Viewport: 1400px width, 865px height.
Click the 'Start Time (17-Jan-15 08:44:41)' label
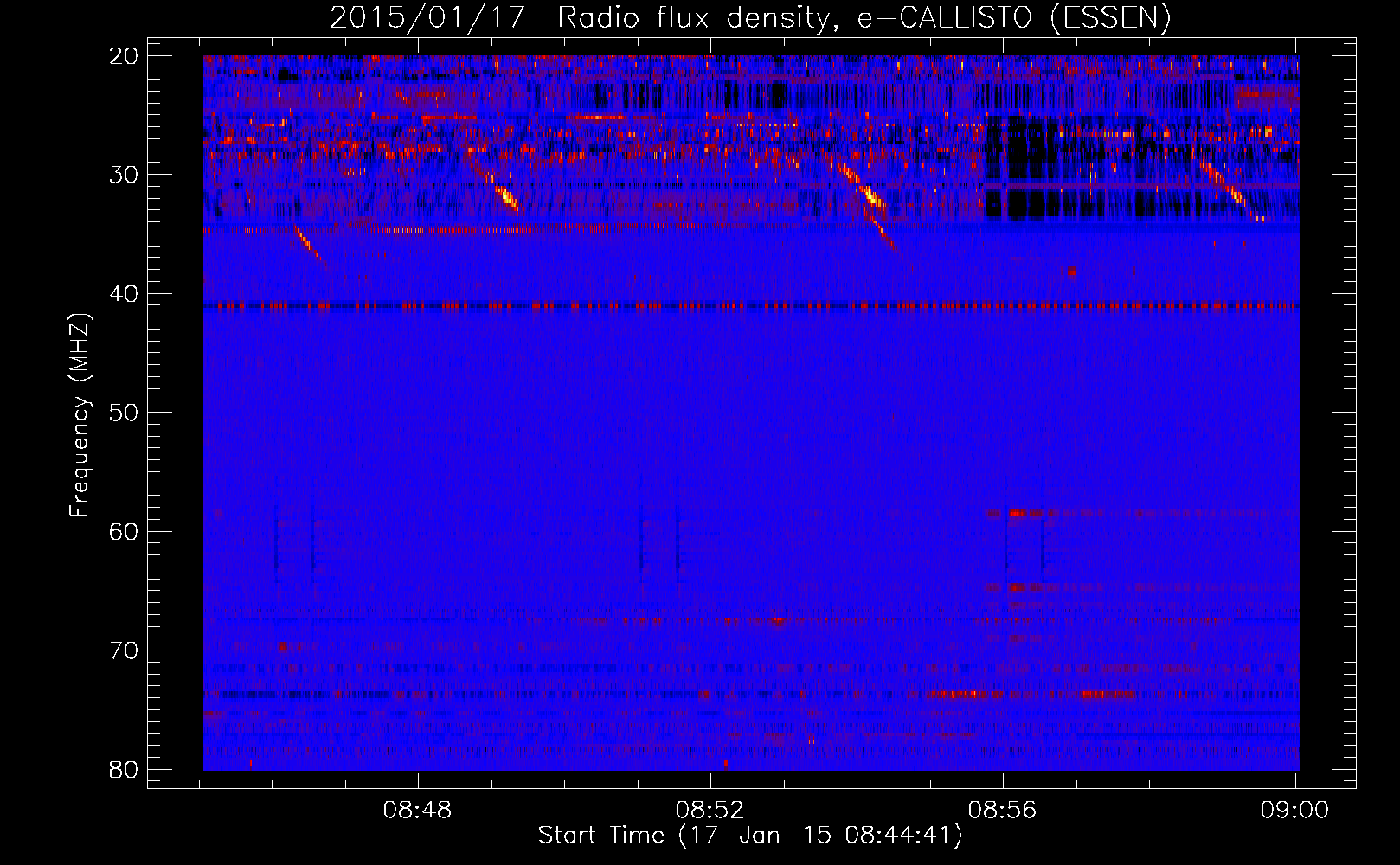[x=750, y=836]
